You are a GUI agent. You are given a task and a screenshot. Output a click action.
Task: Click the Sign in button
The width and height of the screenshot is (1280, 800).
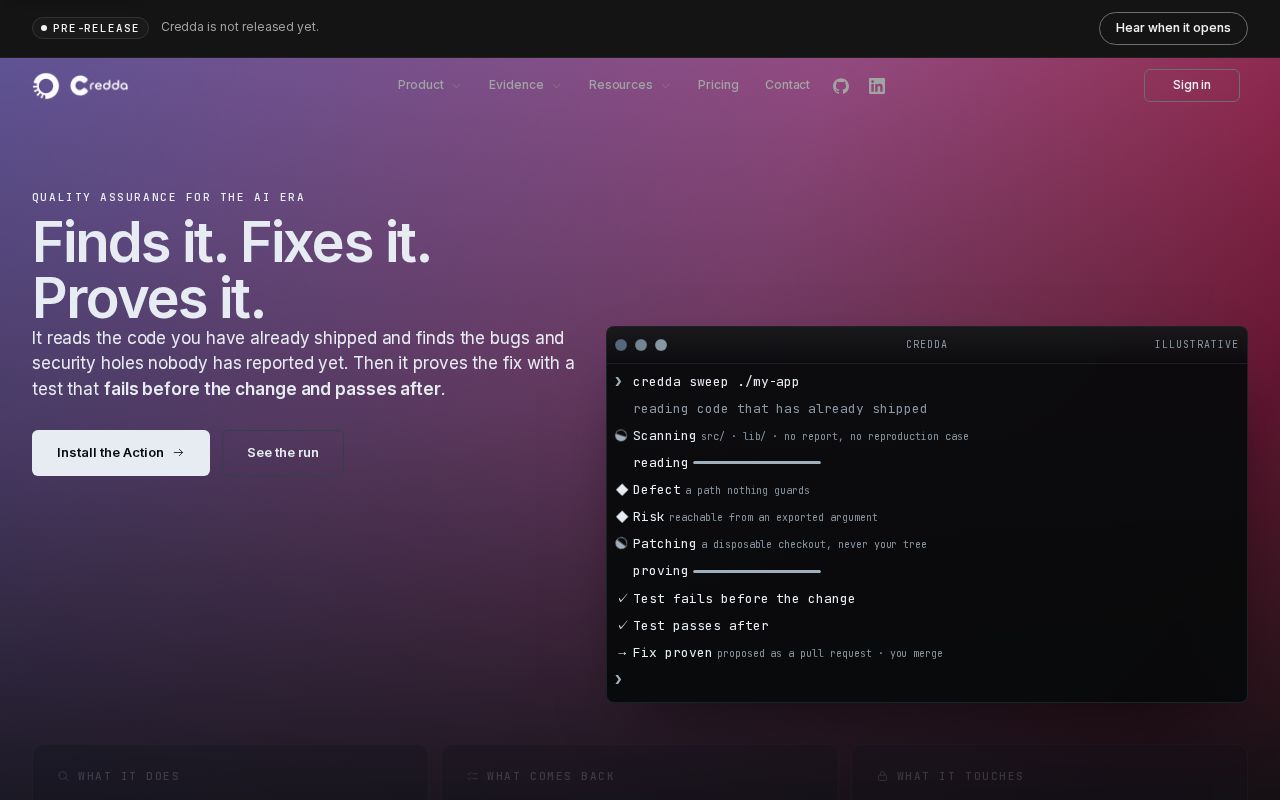pyautogui.click(x=1192, y=85)
